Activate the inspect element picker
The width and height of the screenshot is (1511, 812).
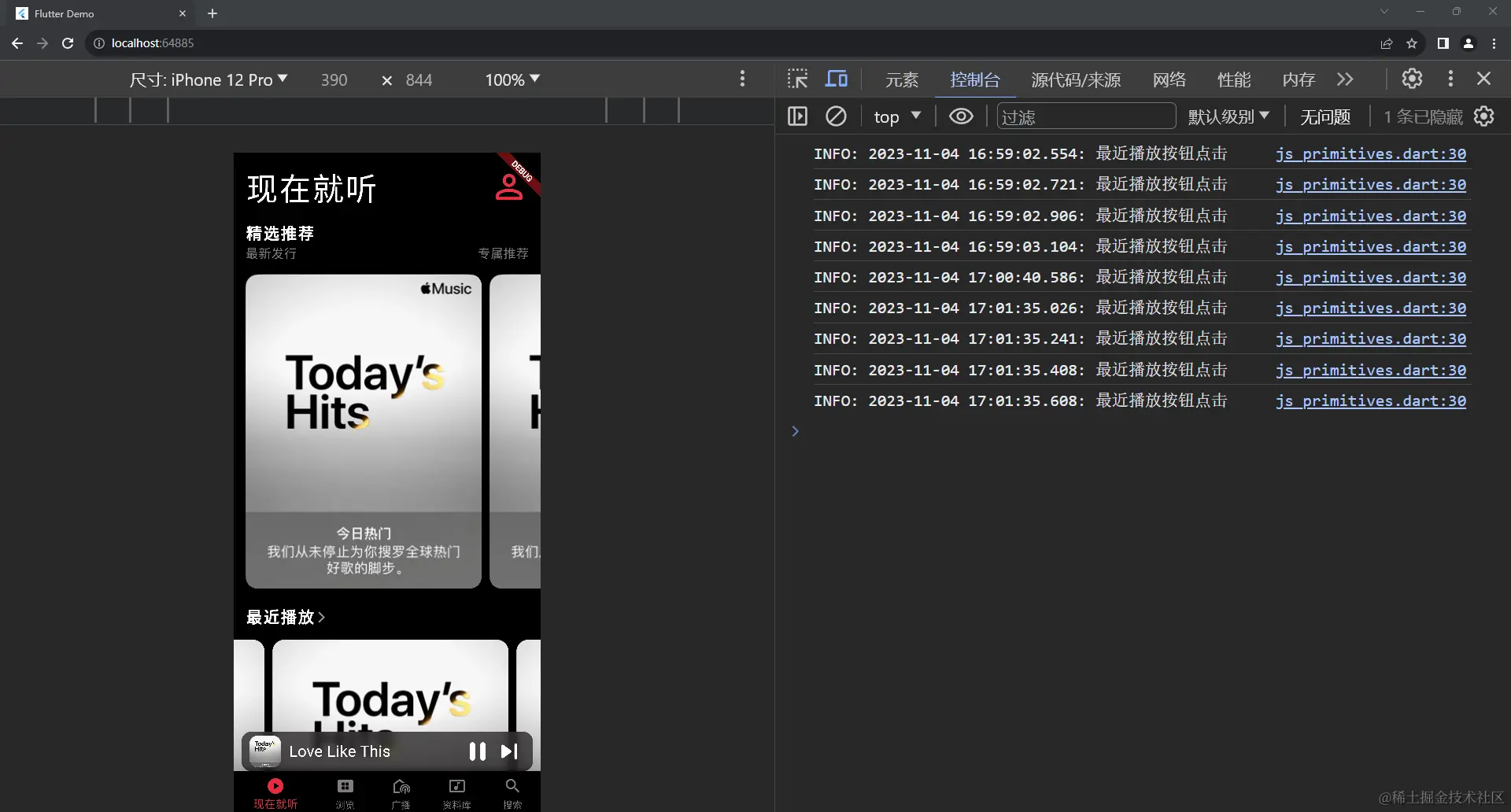tap(797, 79)
